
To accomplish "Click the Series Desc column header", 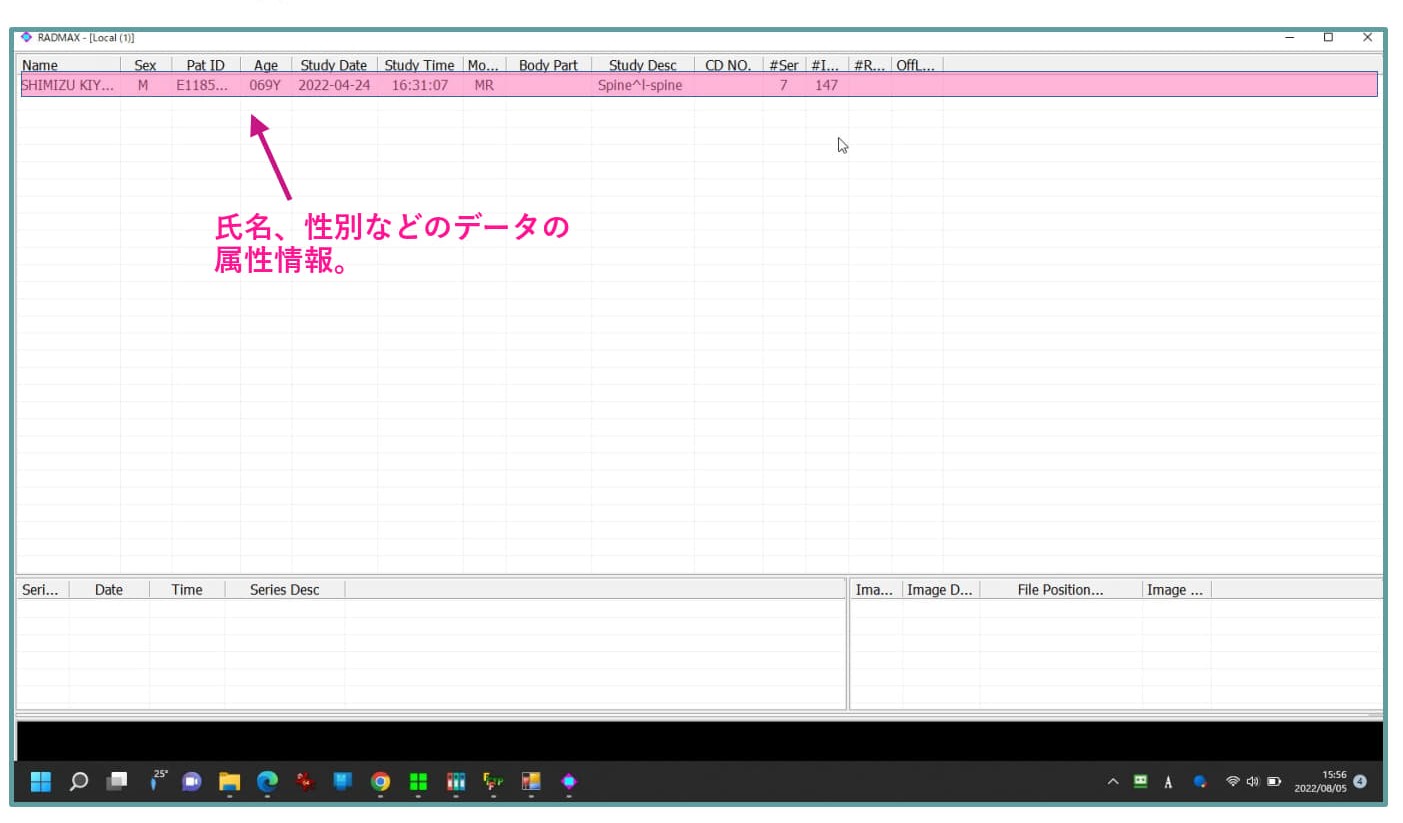I will pyautogui.click(x=284, y=590).
